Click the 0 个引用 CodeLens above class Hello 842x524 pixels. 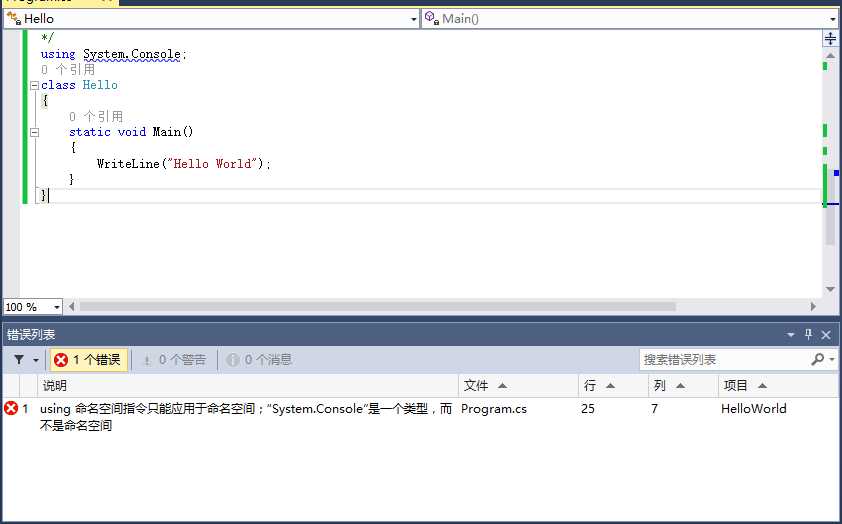(x=68, y=70)
